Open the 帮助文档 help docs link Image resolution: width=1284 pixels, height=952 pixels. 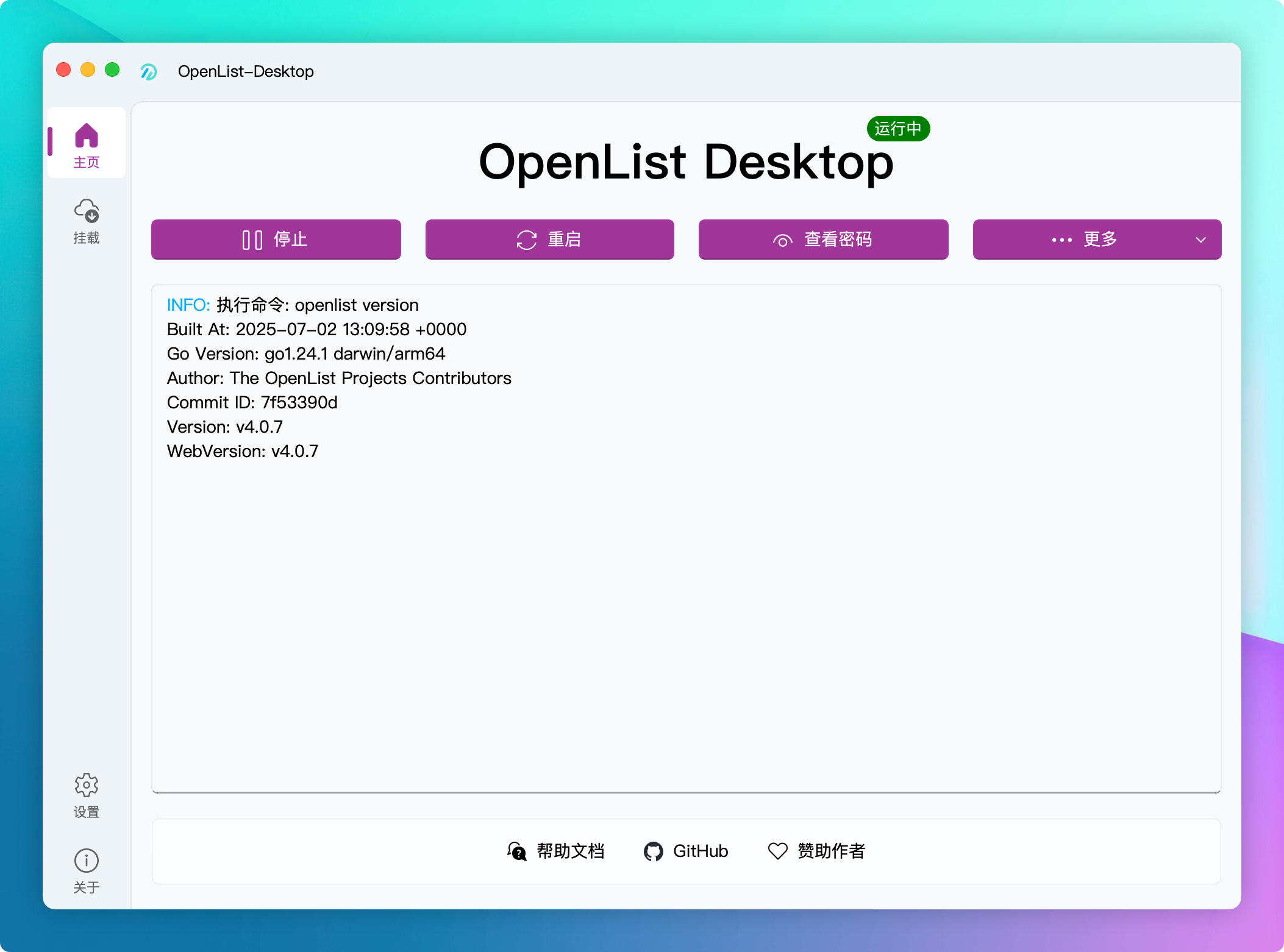pyautogui.click(x=570, y=851)
